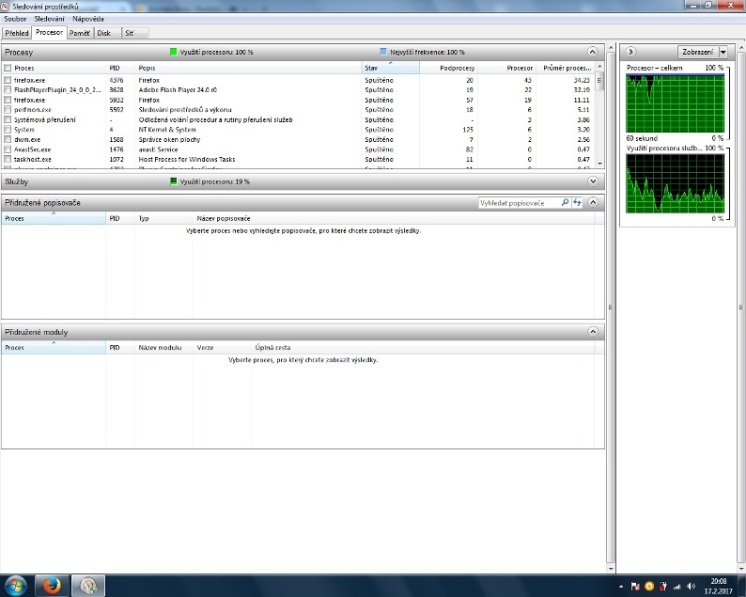Image resolution: width=746 pixels, height=597 pixels.
Task: Click the Resource Monitor taskbar icon
Action: (88, 584)
